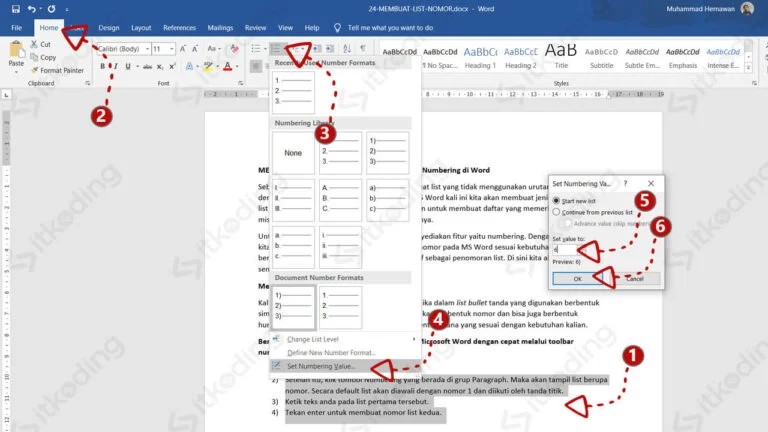Apply strikethrough formatting

pos(147,66)
